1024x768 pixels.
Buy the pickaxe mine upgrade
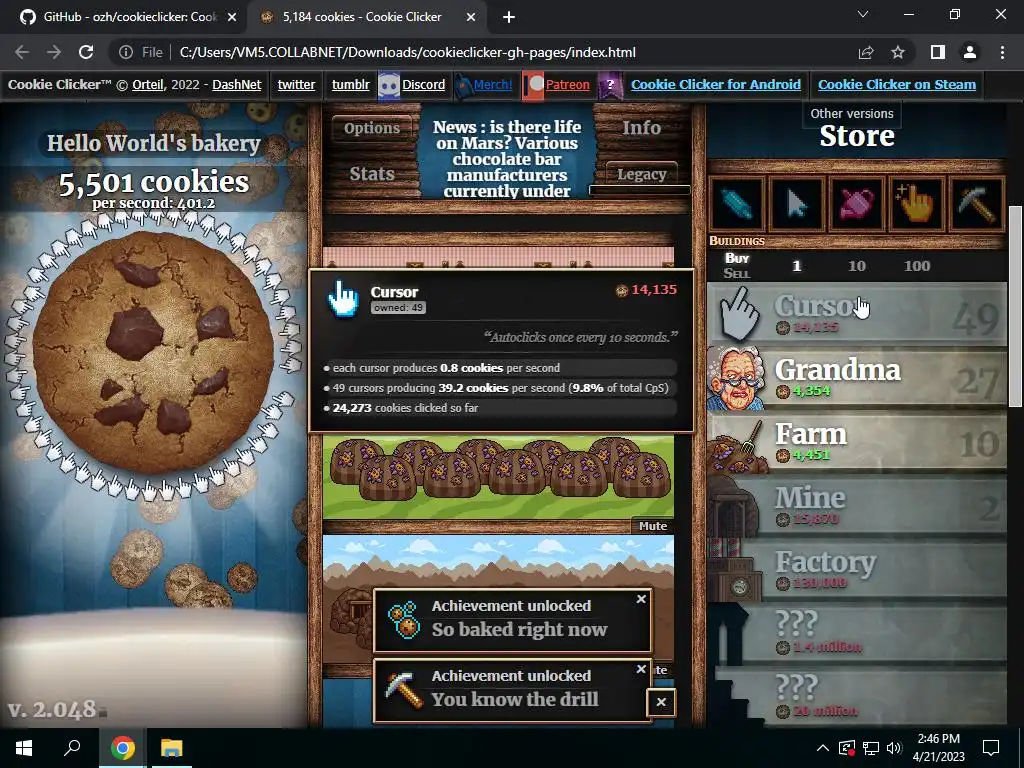(976, 205)
